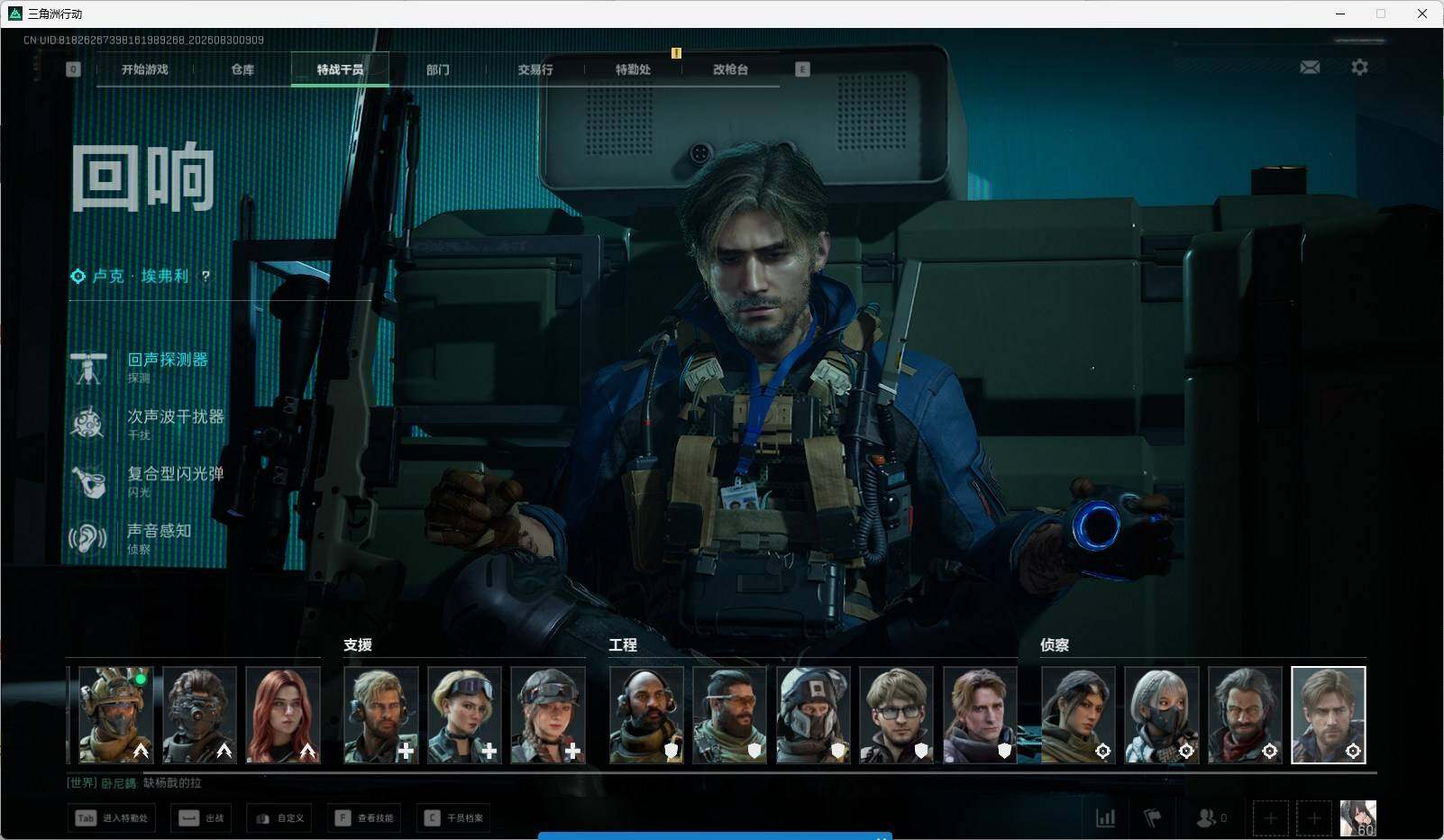Click the 声音感知 skill name
The width and height of the screenshot is (1444, 840).
[x=160, y=530]
